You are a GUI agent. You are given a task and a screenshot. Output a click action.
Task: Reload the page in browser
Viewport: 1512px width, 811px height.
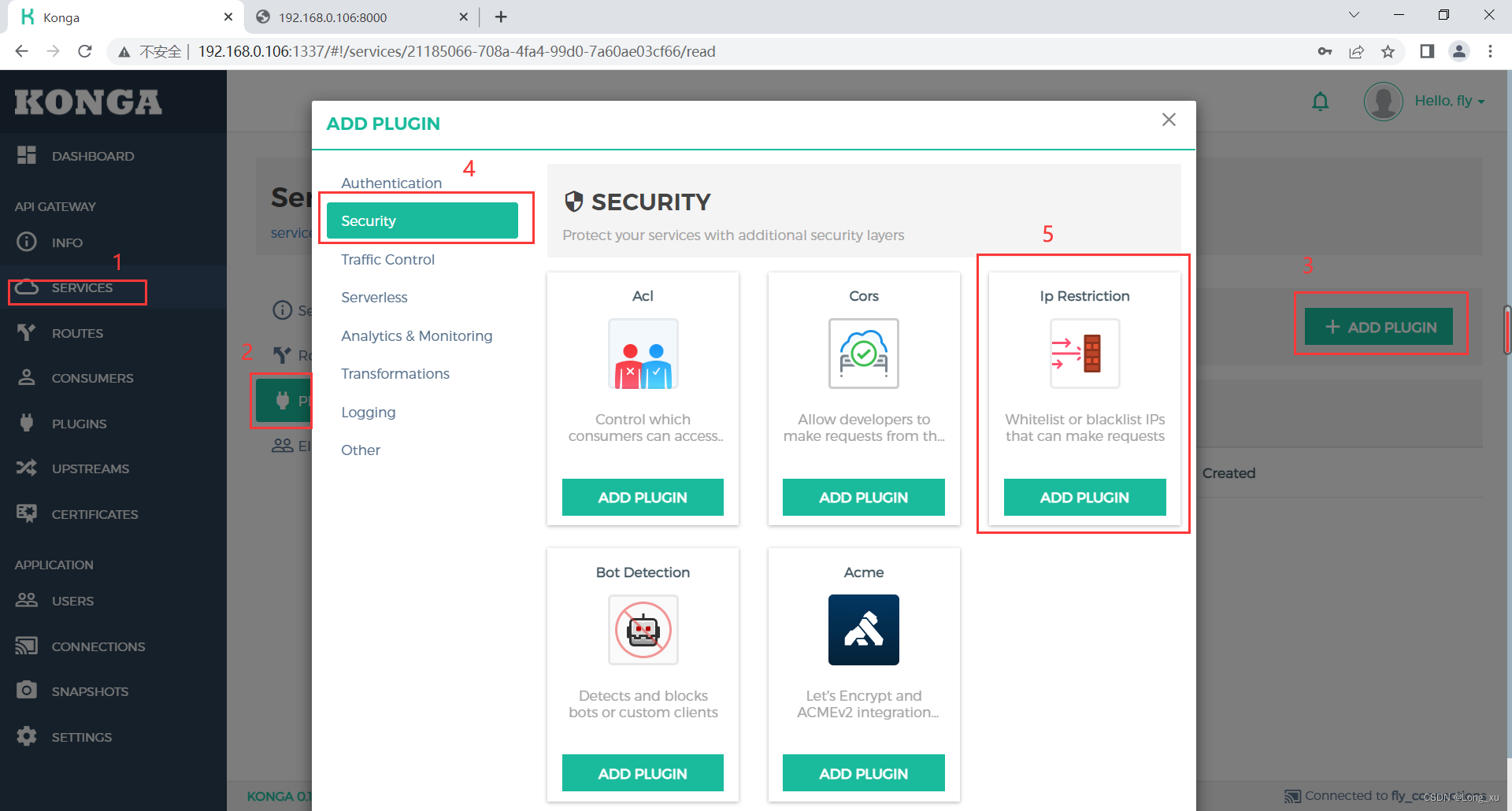click(x=85, y=51)
